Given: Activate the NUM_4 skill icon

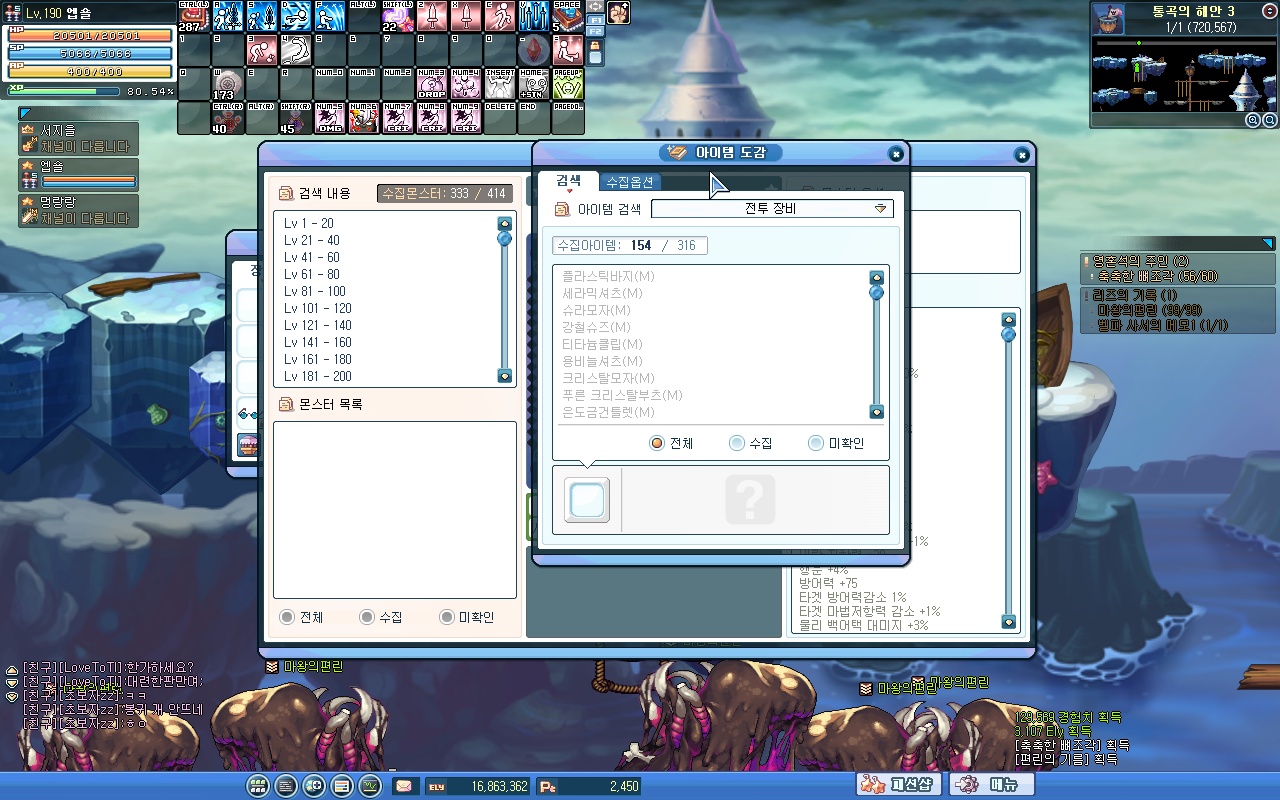Looking at the screenshot, I should (466, 85).
